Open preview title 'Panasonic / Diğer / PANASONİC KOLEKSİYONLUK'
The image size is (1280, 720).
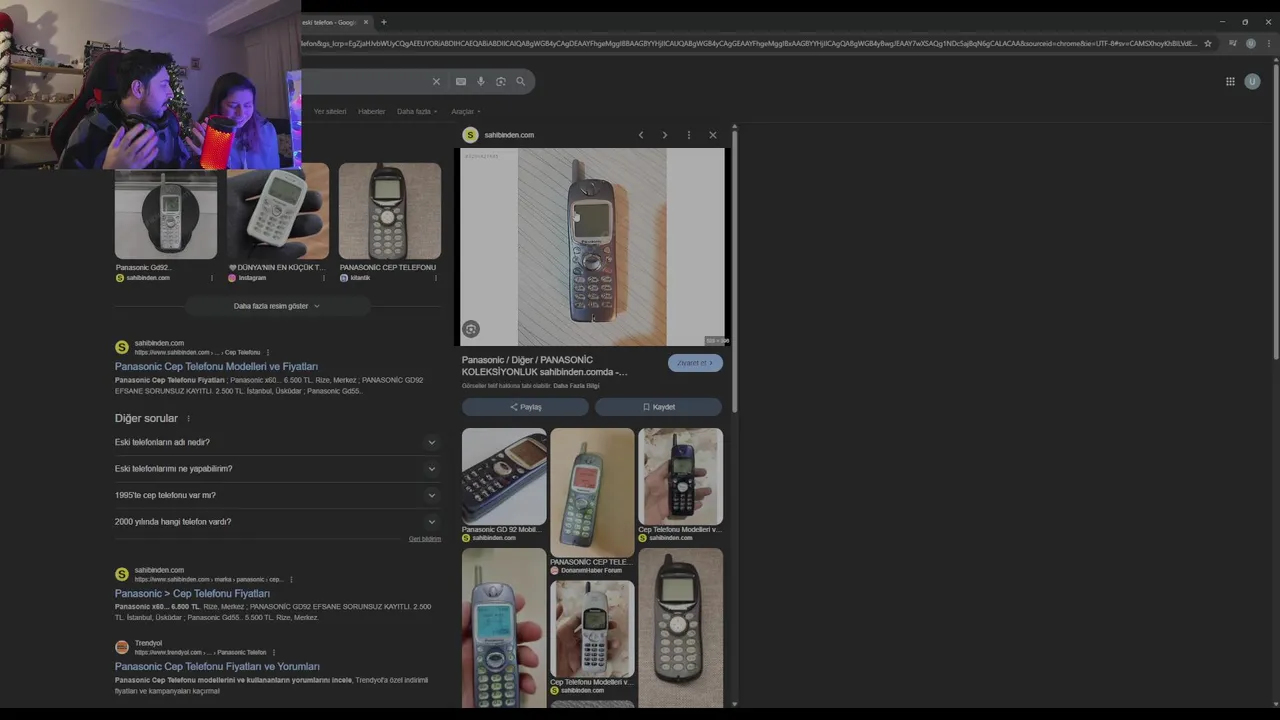tap(545, 366)
